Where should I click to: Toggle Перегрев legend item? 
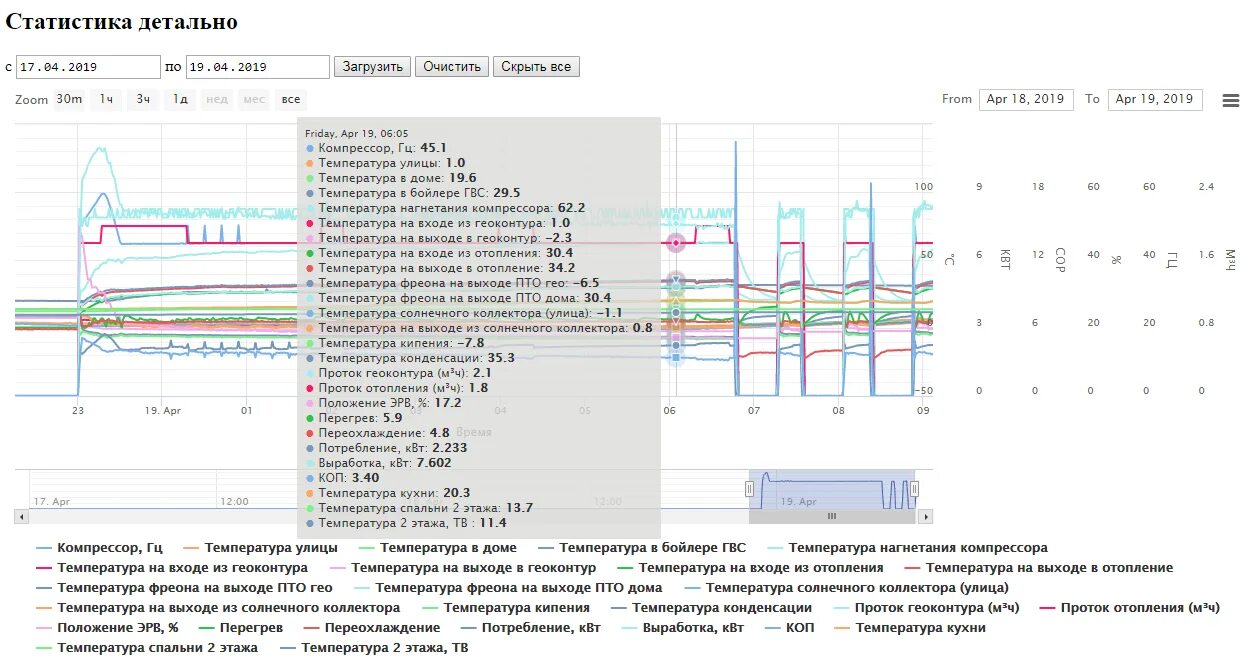tap(241, 628)
